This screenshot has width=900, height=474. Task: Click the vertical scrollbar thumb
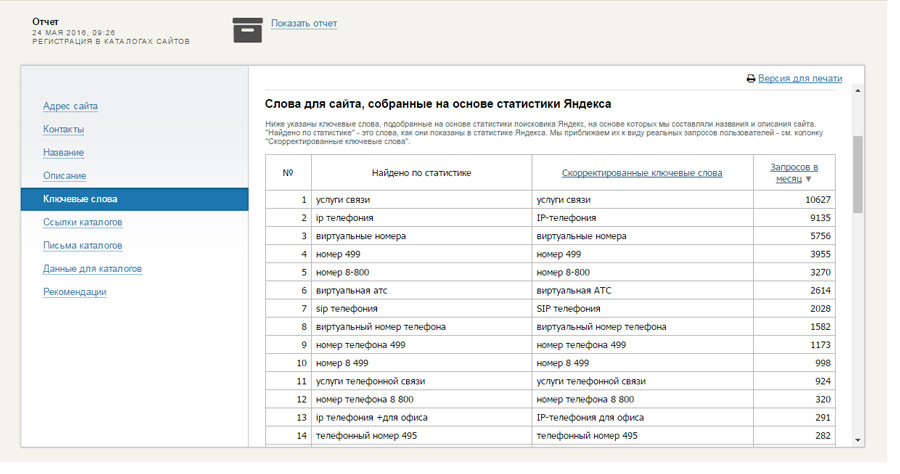click(857, 175)
